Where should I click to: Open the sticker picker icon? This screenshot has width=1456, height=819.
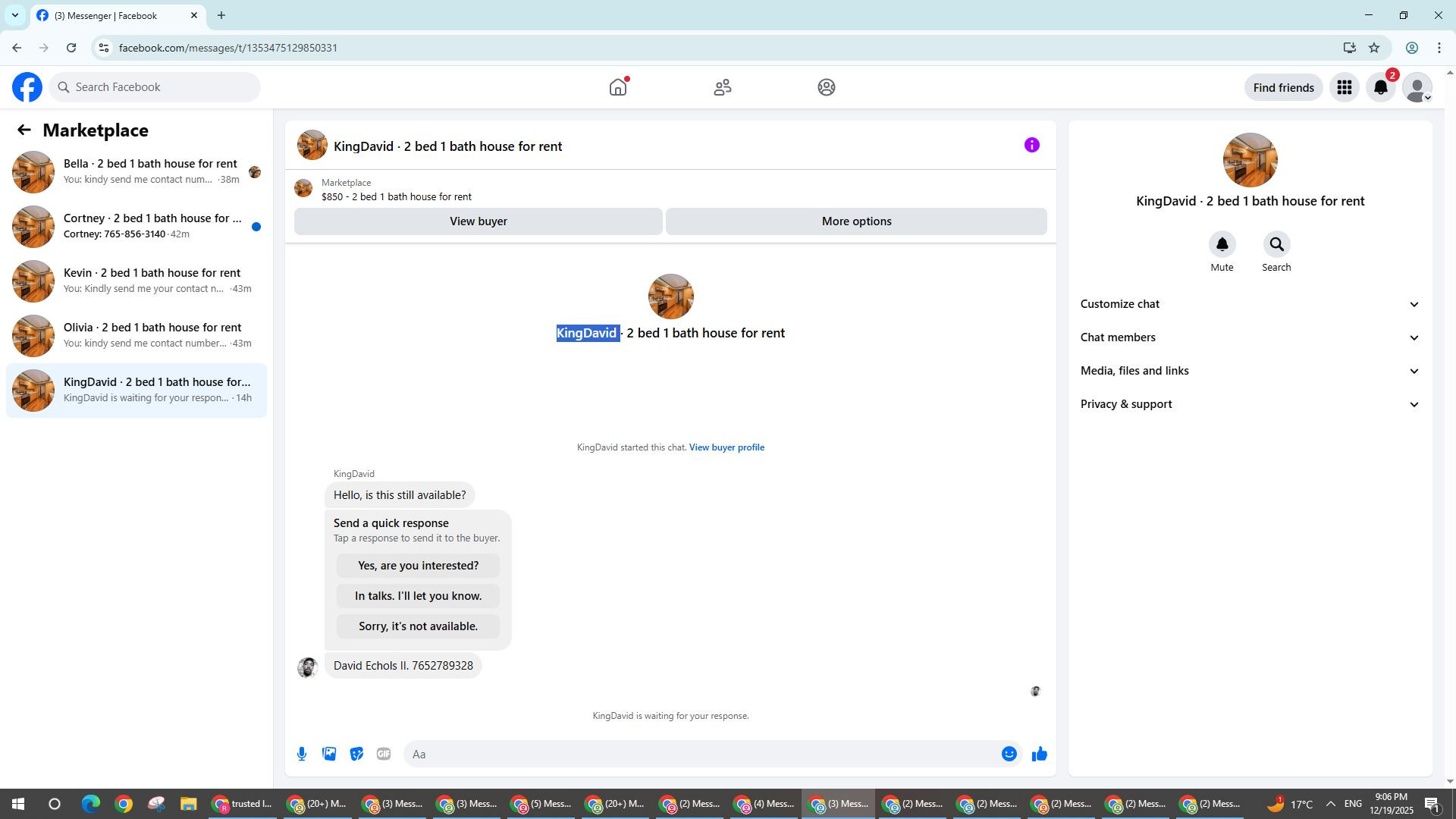pos(356,754)
